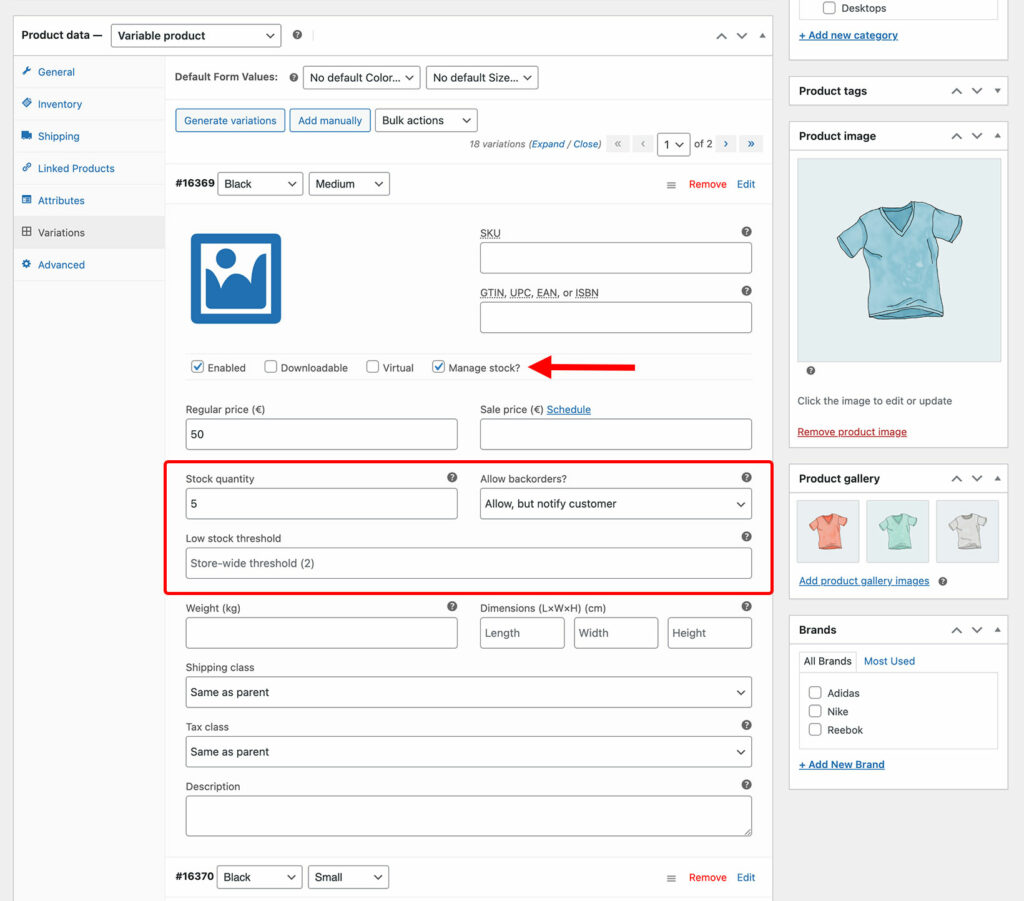Image resolution: width=1024 pixels, height=901 pixels.
Task: Move Product data panel down
Action: pos(742,35)
